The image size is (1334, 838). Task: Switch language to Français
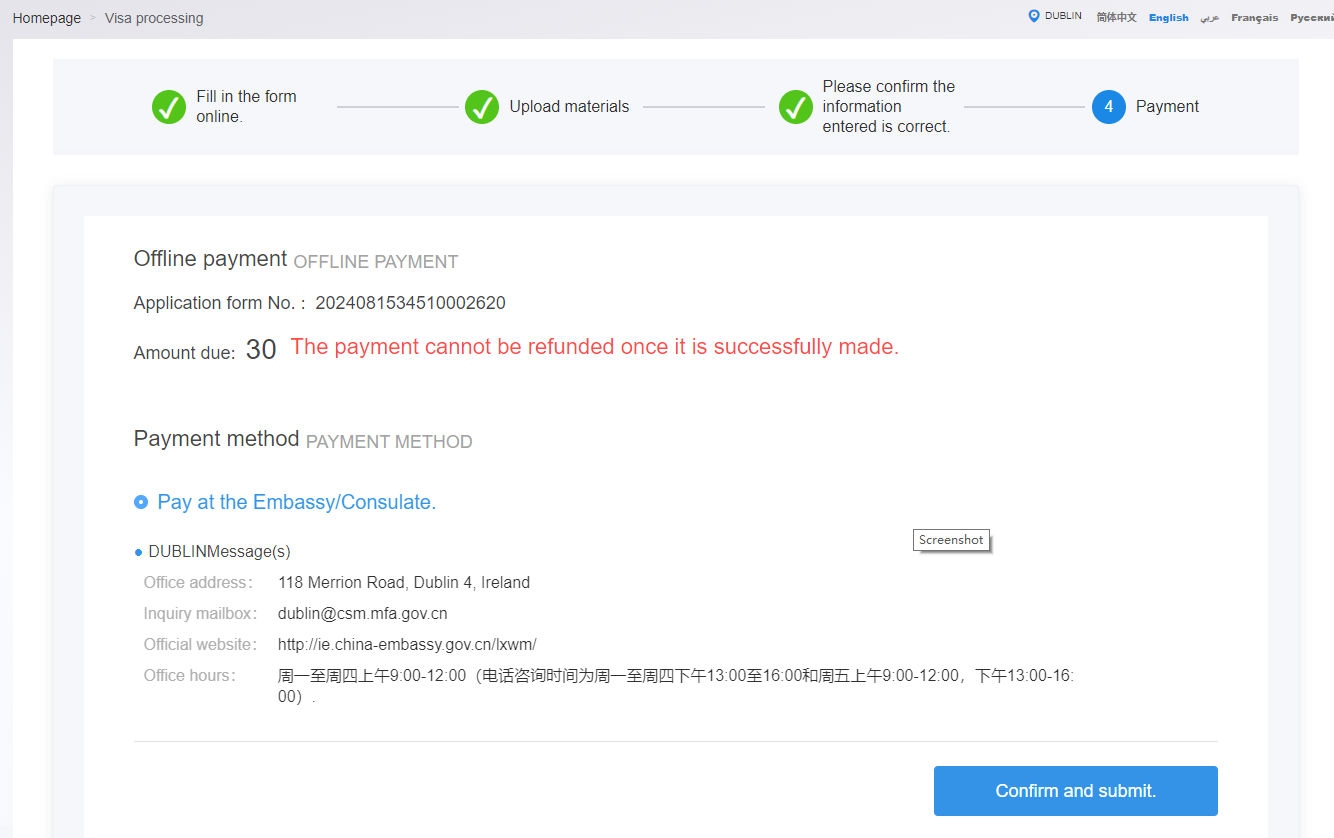(1255, 17)
